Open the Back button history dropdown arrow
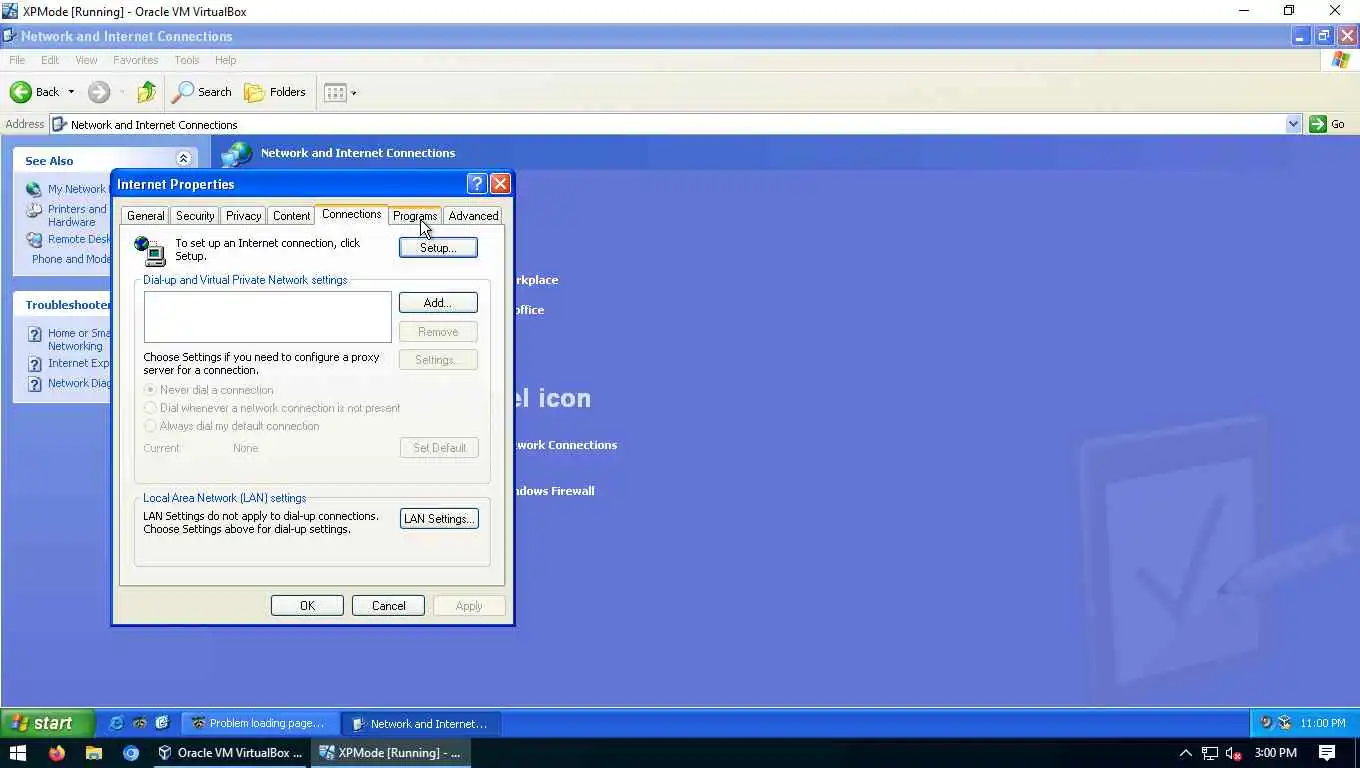This screenshot has width=1360, height=768. (x=71, y=92)
